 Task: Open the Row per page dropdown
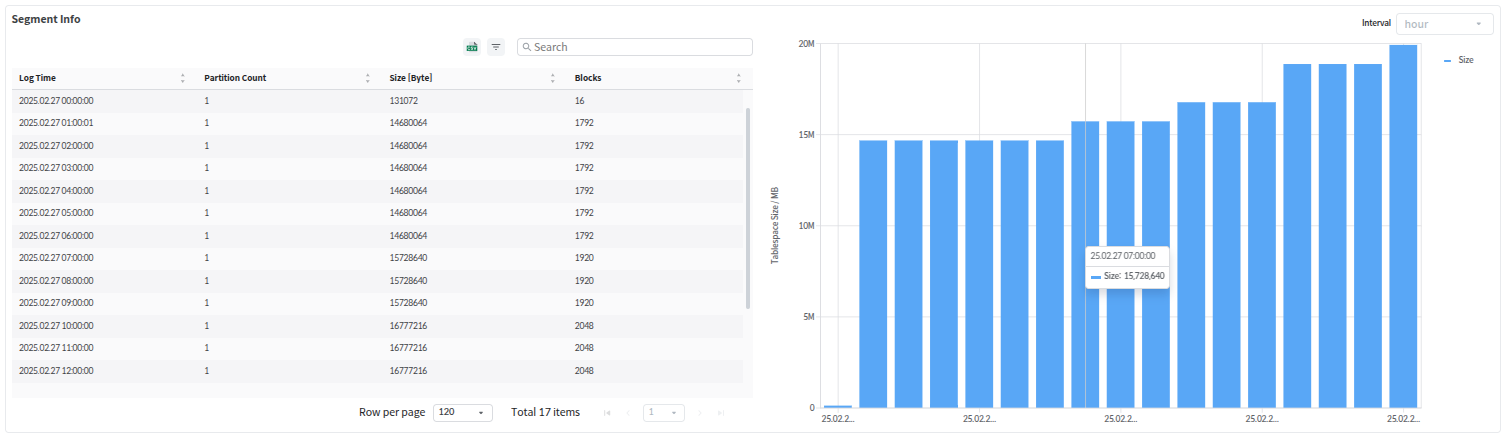[462, 412]
